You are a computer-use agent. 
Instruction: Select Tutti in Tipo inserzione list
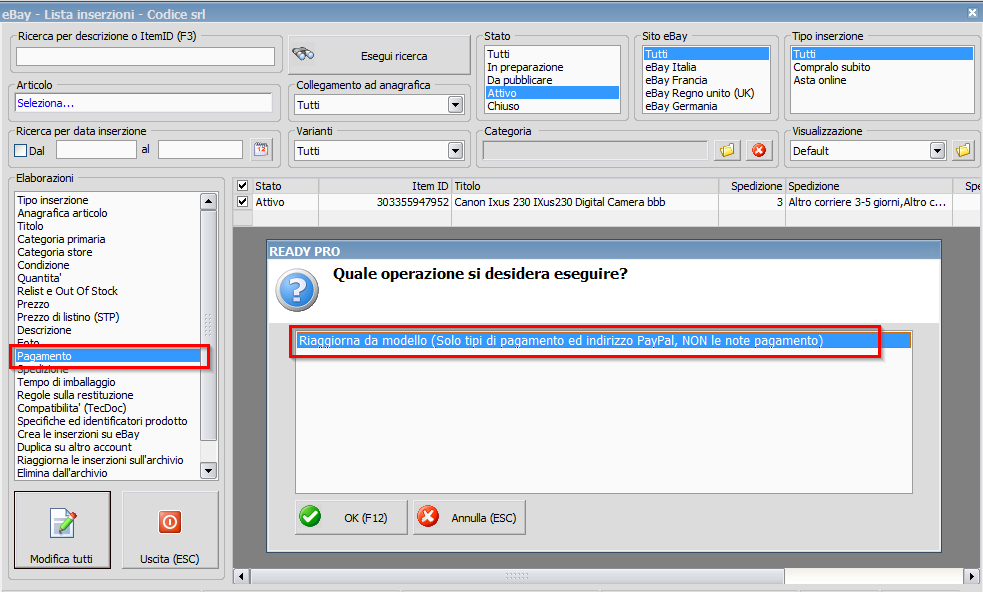[x=882, y=54]
